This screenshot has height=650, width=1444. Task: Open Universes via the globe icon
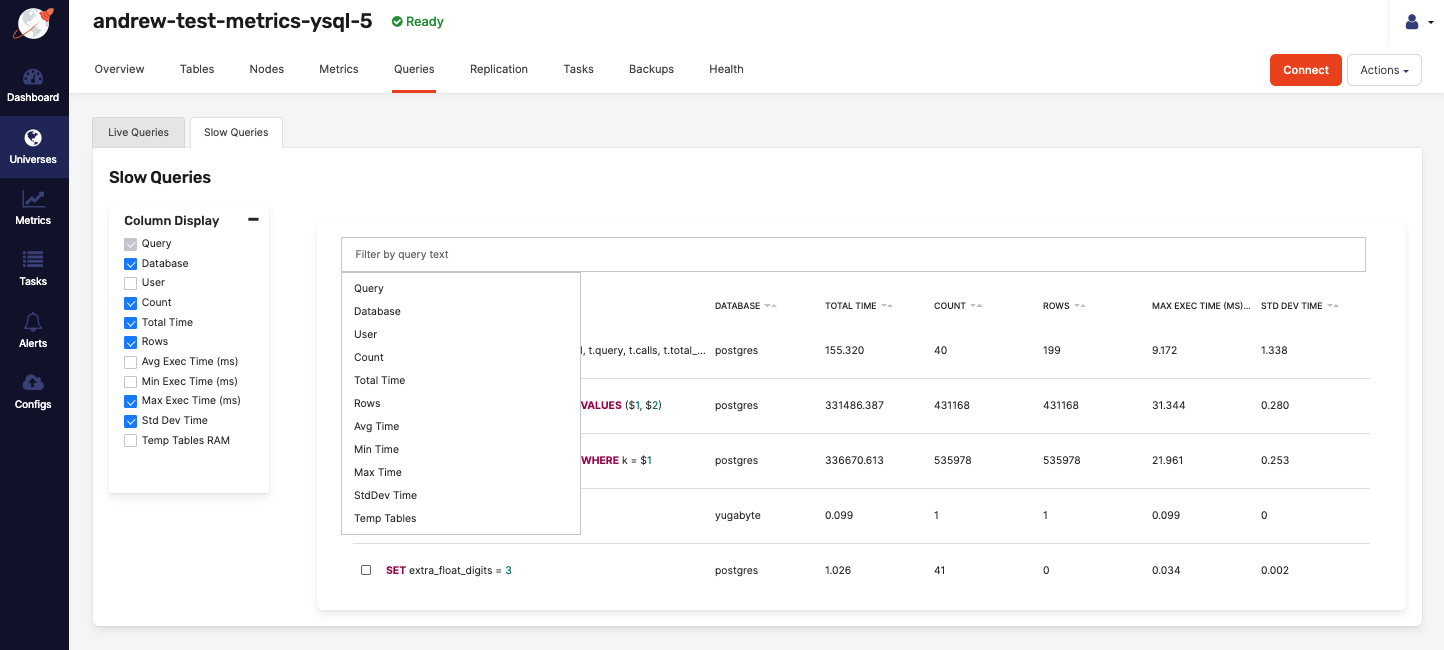coord(33,139)
